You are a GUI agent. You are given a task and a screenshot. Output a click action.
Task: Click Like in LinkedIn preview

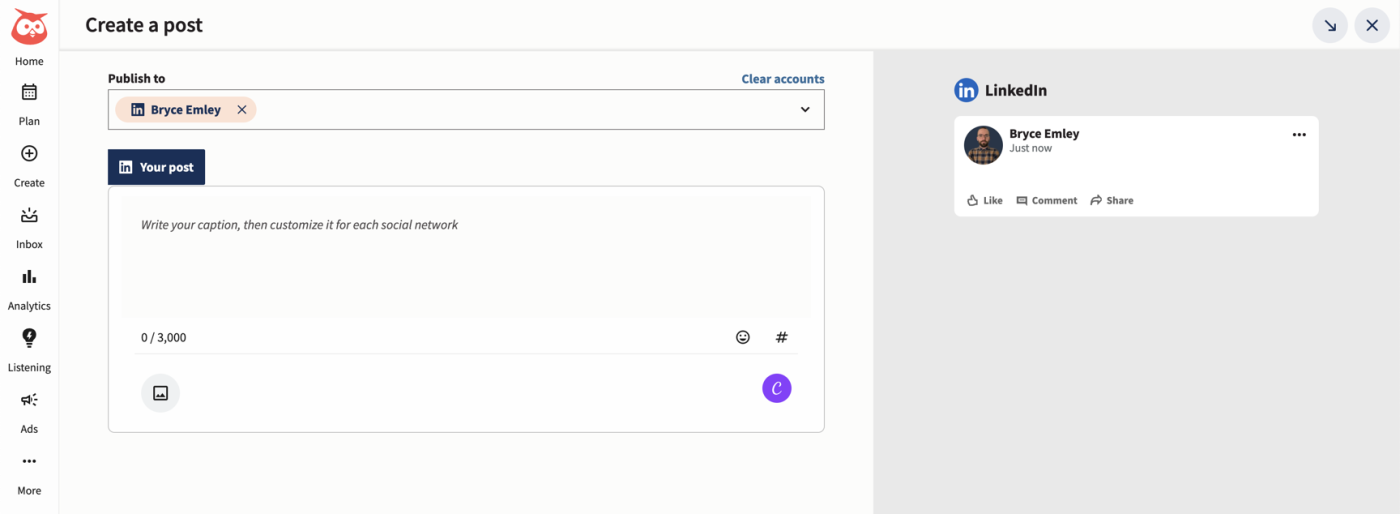tap(985, 200)
